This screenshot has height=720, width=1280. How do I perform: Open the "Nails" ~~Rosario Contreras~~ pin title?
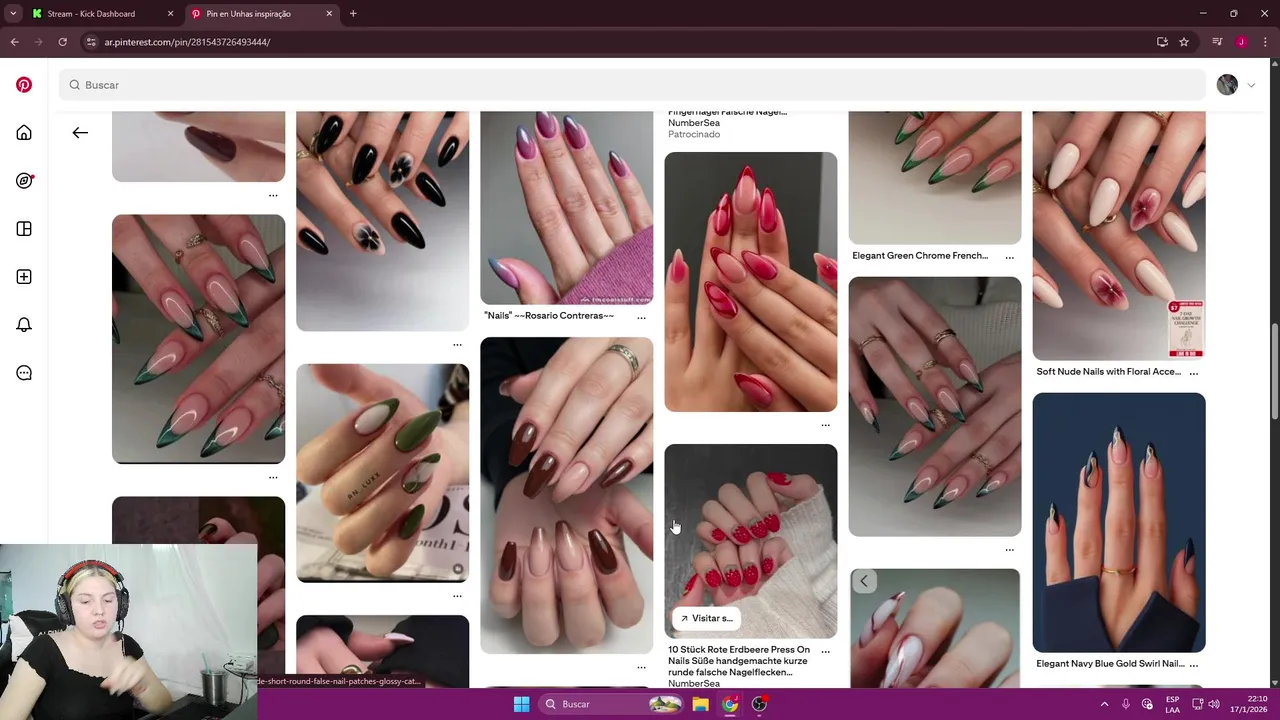point(549,316)
